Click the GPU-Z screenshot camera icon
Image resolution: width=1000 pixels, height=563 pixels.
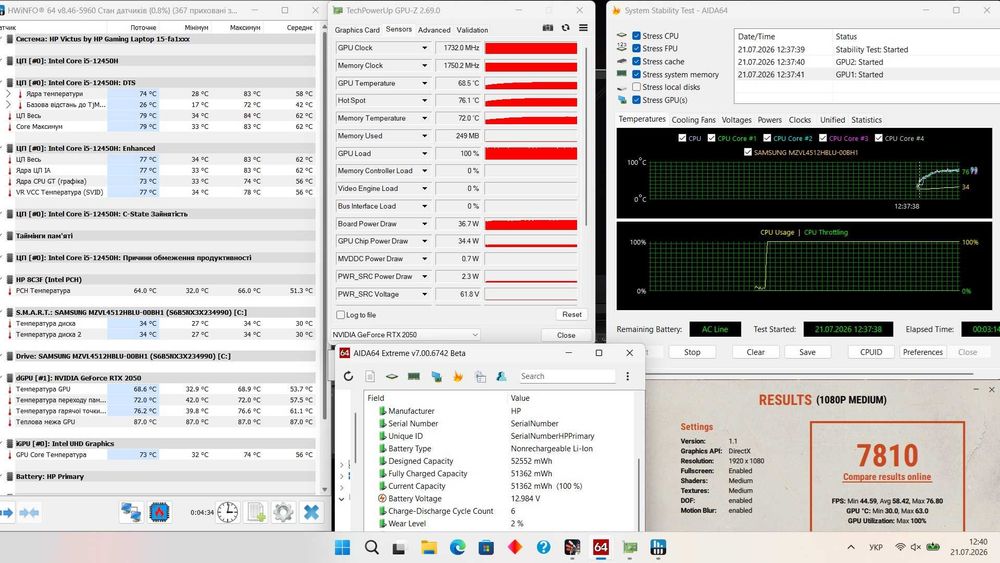pyautogui.click(x=548, y=28)
